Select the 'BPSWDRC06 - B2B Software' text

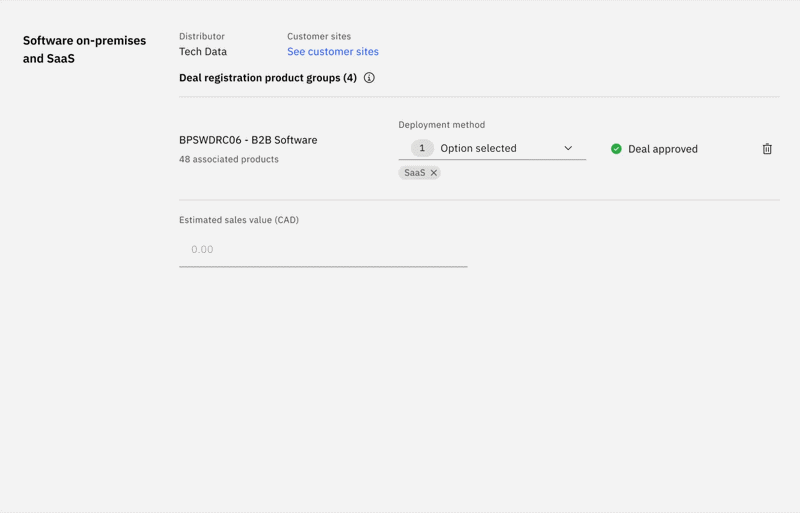248,140
